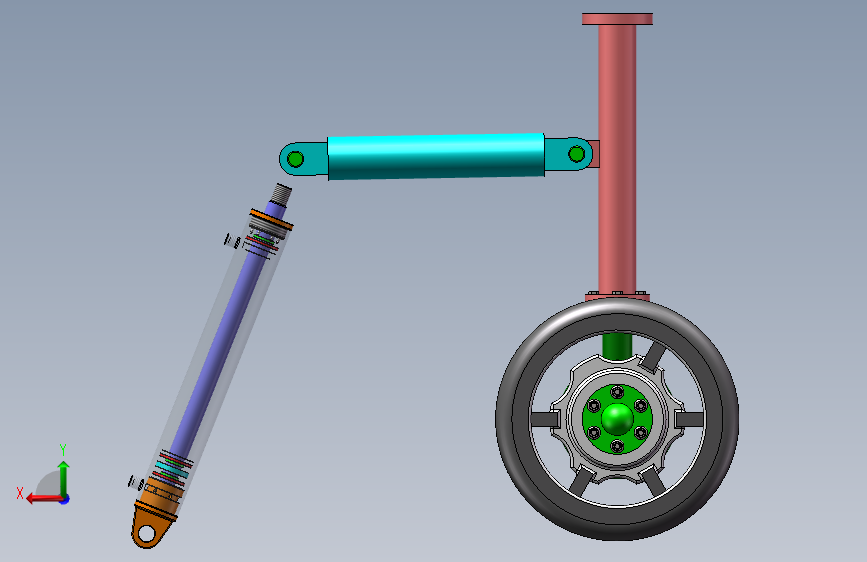Select the dark green fork stub above hub

617,345
